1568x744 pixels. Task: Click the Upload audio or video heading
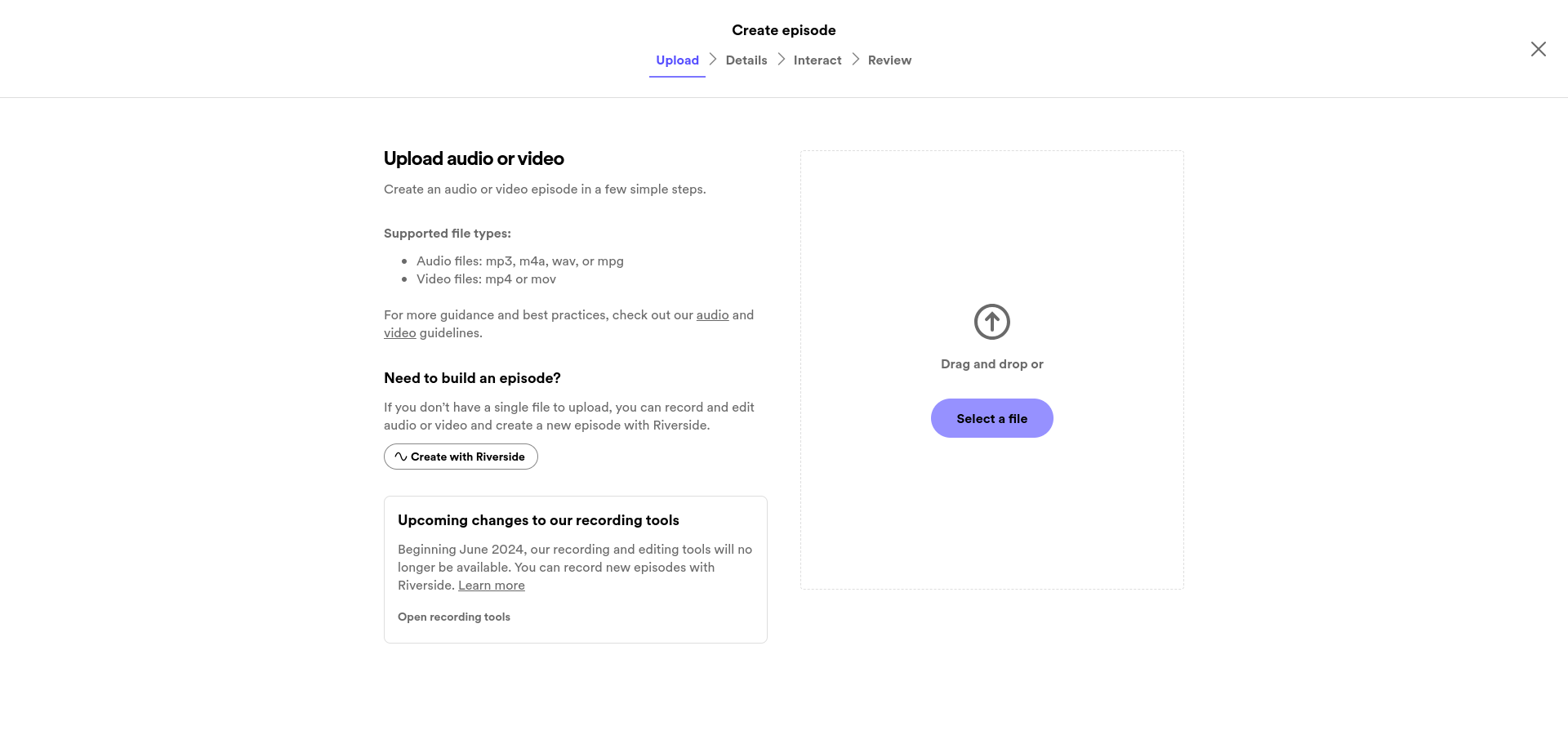point(474,158)
